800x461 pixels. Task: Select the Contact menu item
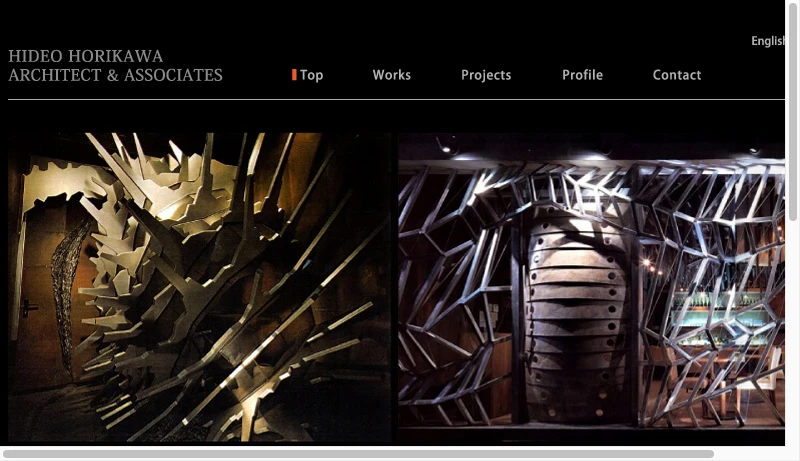[x=676, y=75]
